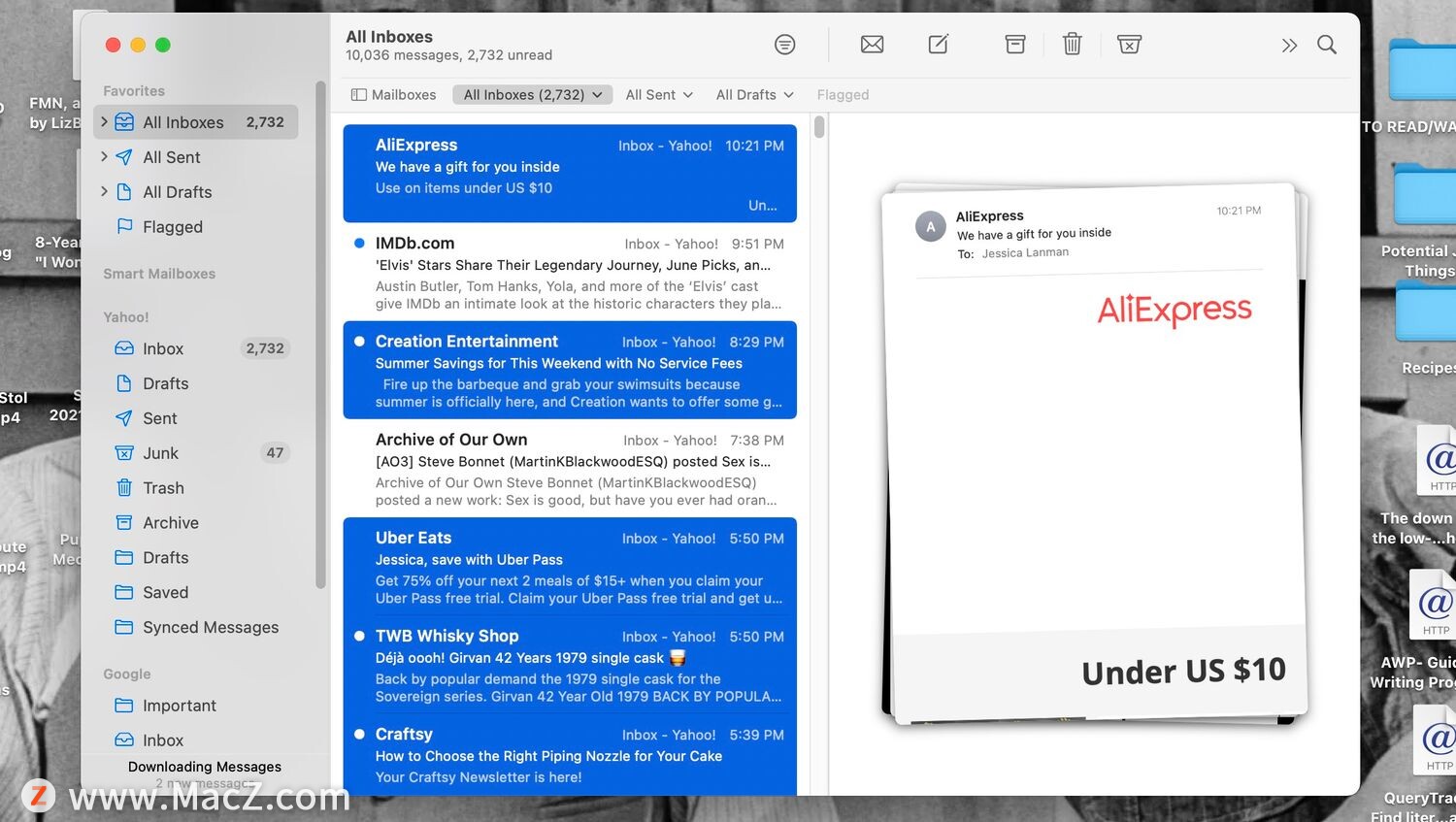The width and height of the screenshot is (1456, 822).
Task: Open the All Drafts favorites bar dropdown
Action: tap(754, 95)
